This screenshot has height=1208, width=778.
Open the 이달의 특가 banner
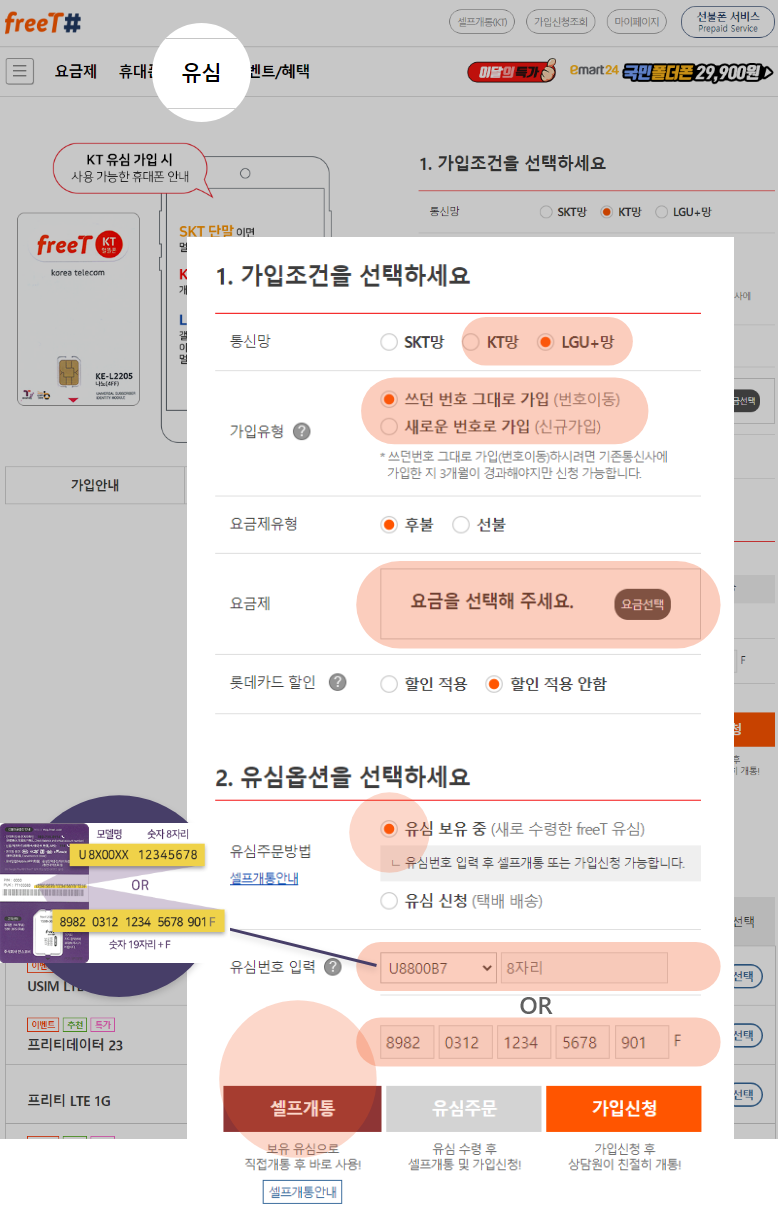[511, 72]
